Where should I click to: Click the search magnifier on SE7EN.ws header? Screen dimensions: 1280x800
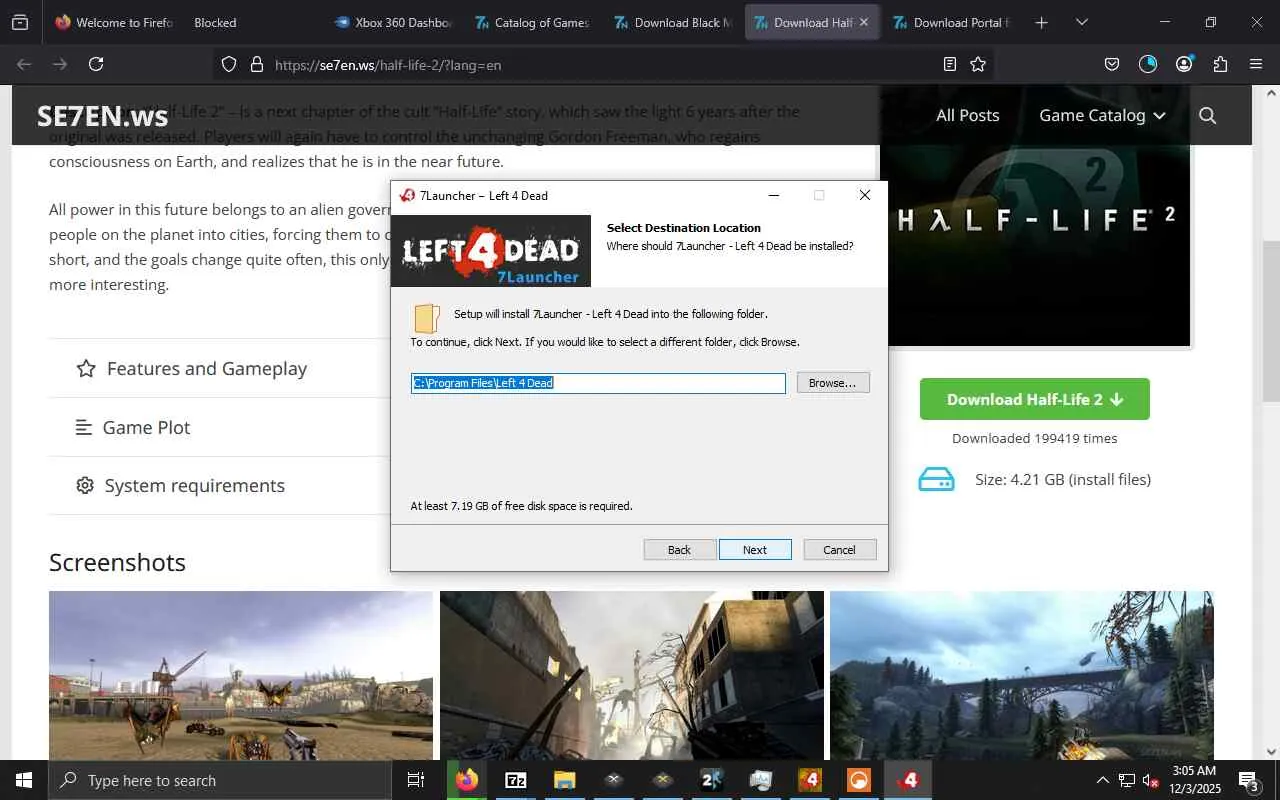pyautogui.click(x=1207, y=115)
